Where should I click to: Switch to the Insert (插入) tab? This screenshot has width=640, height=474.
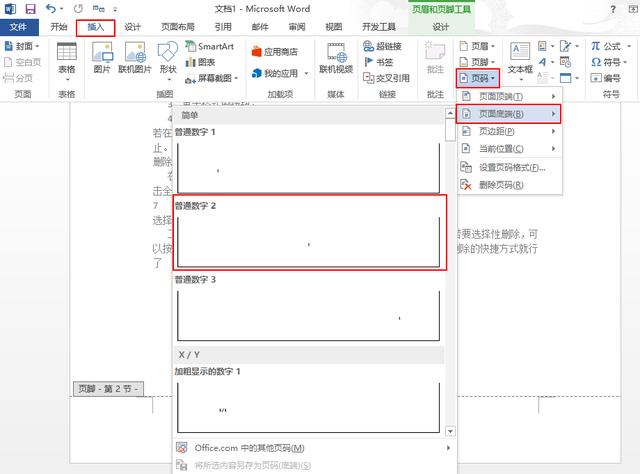click(96, 27)
